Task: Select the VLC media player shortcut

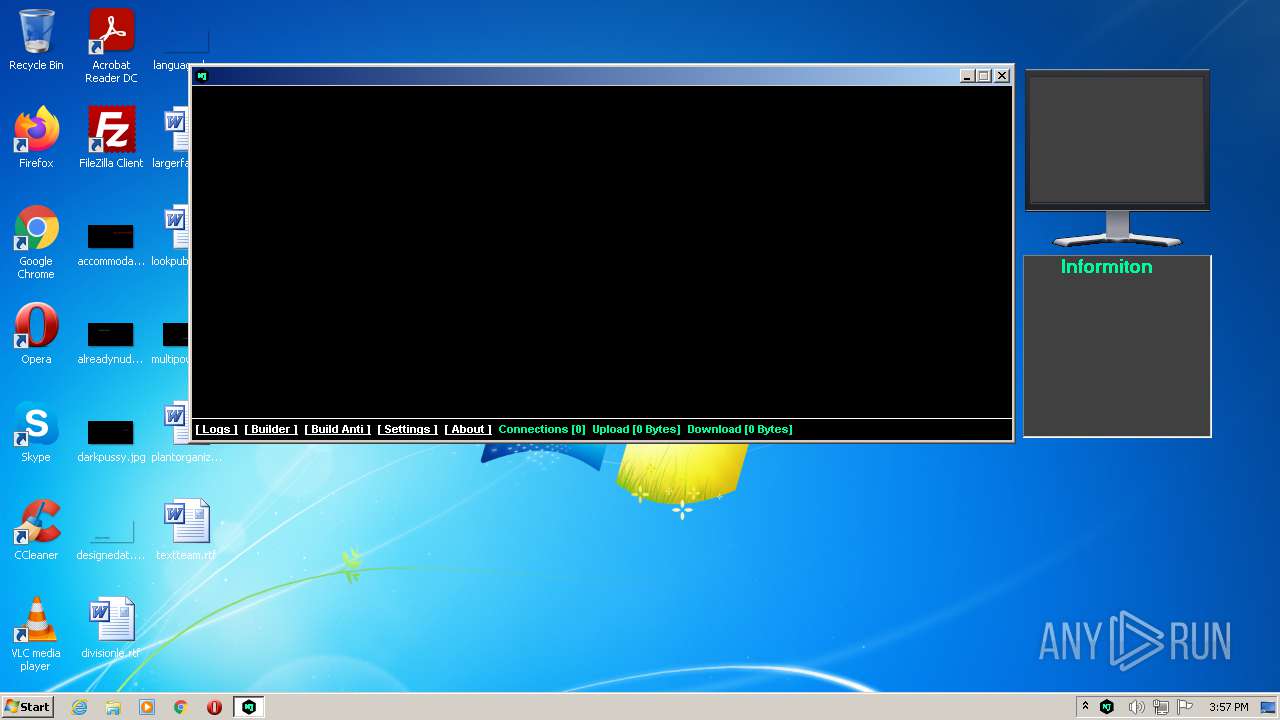Action: pyautogui.click(x=36, y=635)
